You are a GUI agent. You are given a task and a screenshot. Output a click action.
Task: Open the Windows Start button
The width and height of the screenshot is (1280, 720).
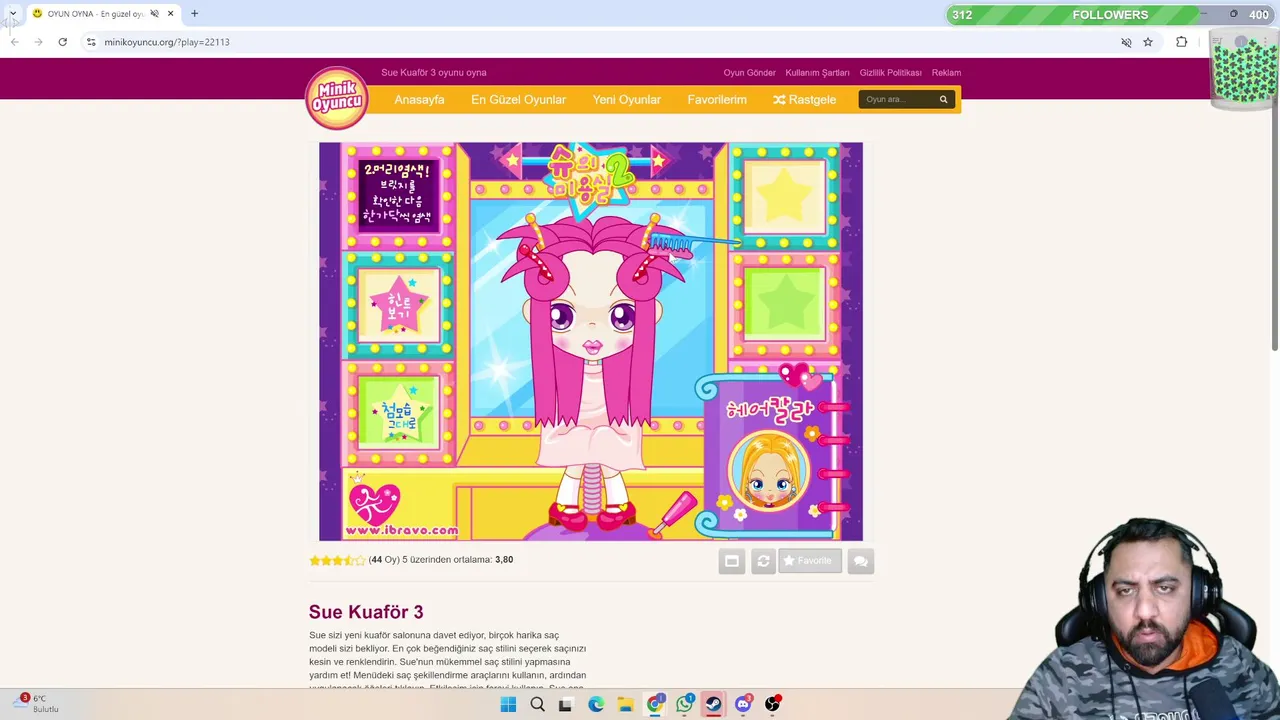(x=508, y=704)
